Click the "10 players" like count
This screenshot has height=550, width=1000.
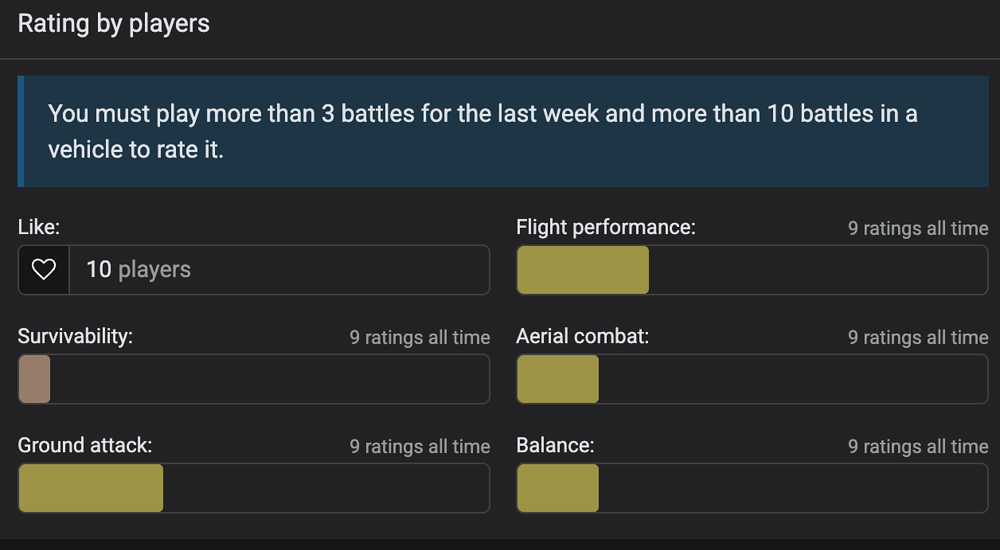click(138, 270)
